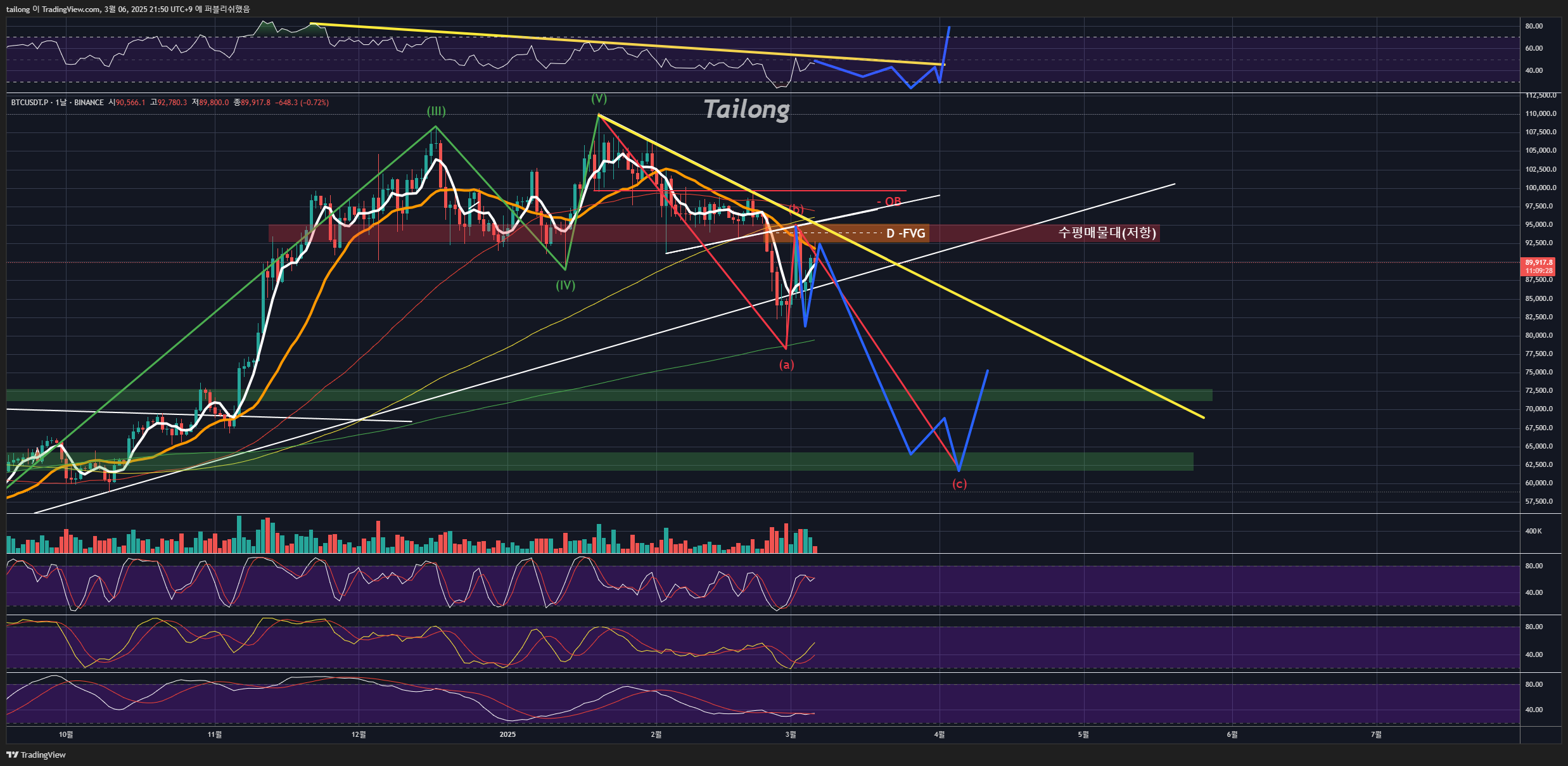Select the "(V)" Elliott wave marker

(598, 99)
